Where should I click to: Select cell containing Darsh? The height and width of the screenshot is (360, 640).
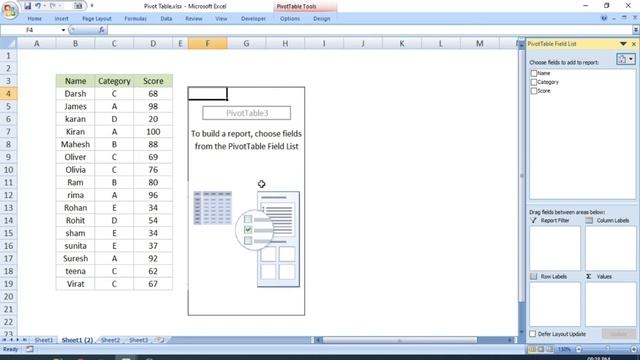click(x=76, y=93)
